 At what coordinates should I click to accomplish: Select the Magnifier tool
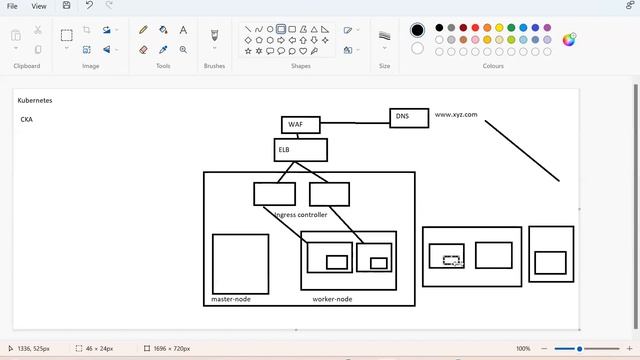coord(183,50)
